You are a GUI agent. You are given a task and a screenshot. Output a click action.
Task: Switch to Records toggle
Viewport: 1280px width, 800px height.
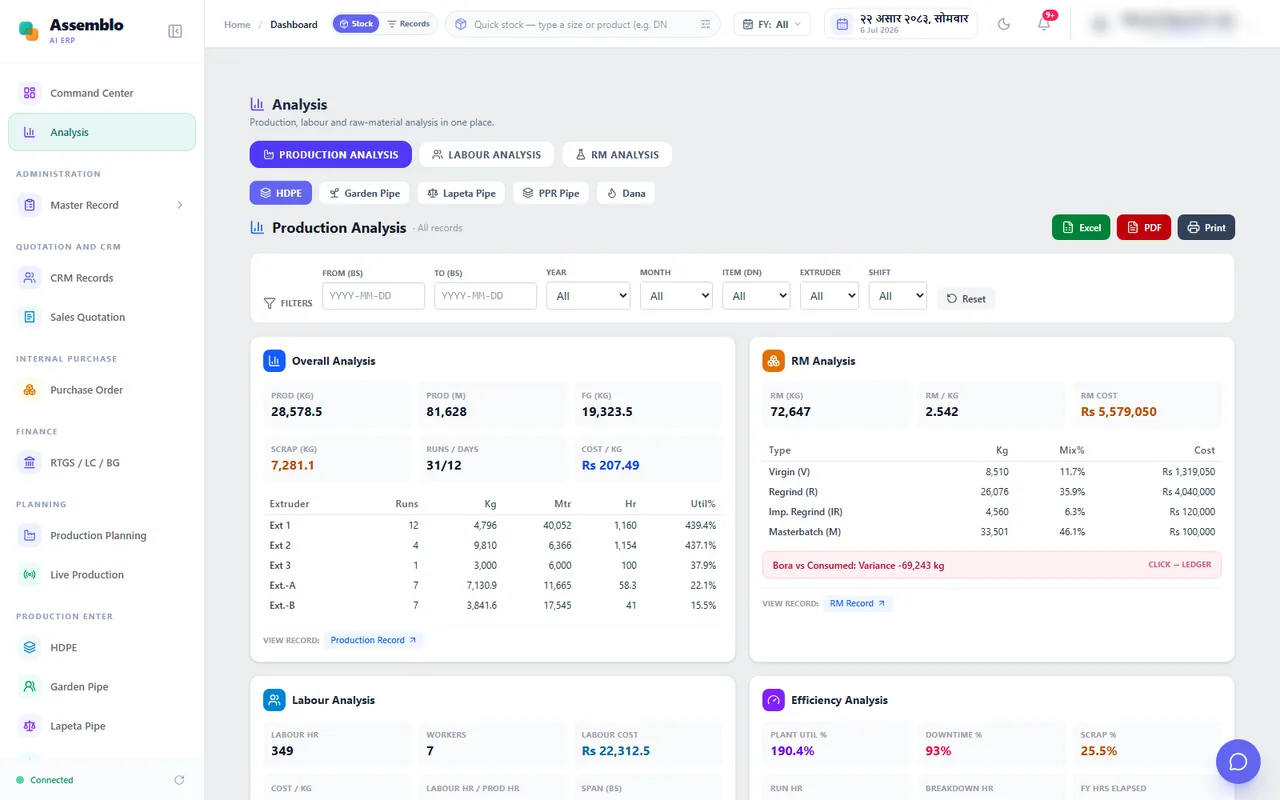tap(408, 24)
